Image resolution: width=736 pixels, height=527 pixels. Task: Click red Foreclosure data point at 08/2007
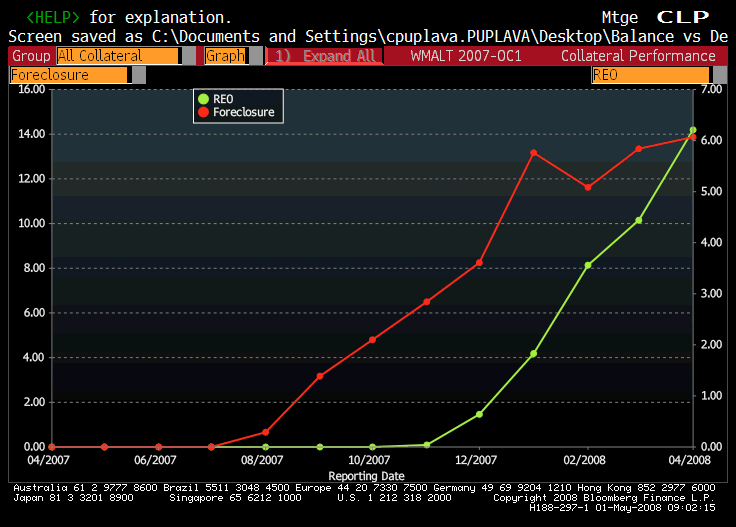266,432
